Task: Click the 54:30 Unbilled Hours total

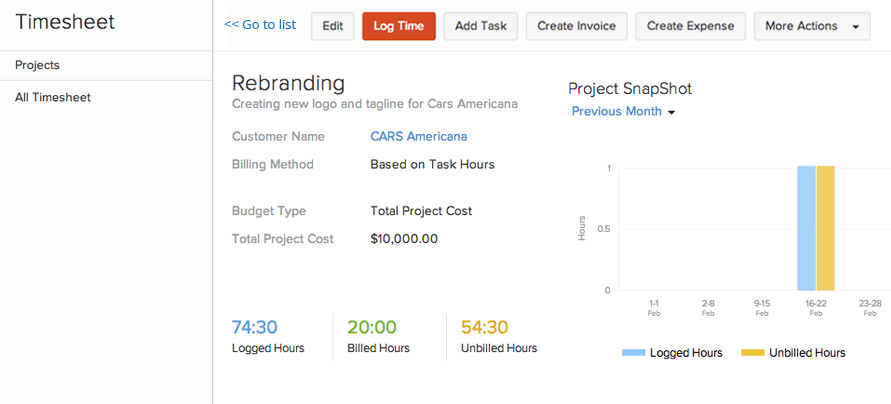Action: (485, 327)
